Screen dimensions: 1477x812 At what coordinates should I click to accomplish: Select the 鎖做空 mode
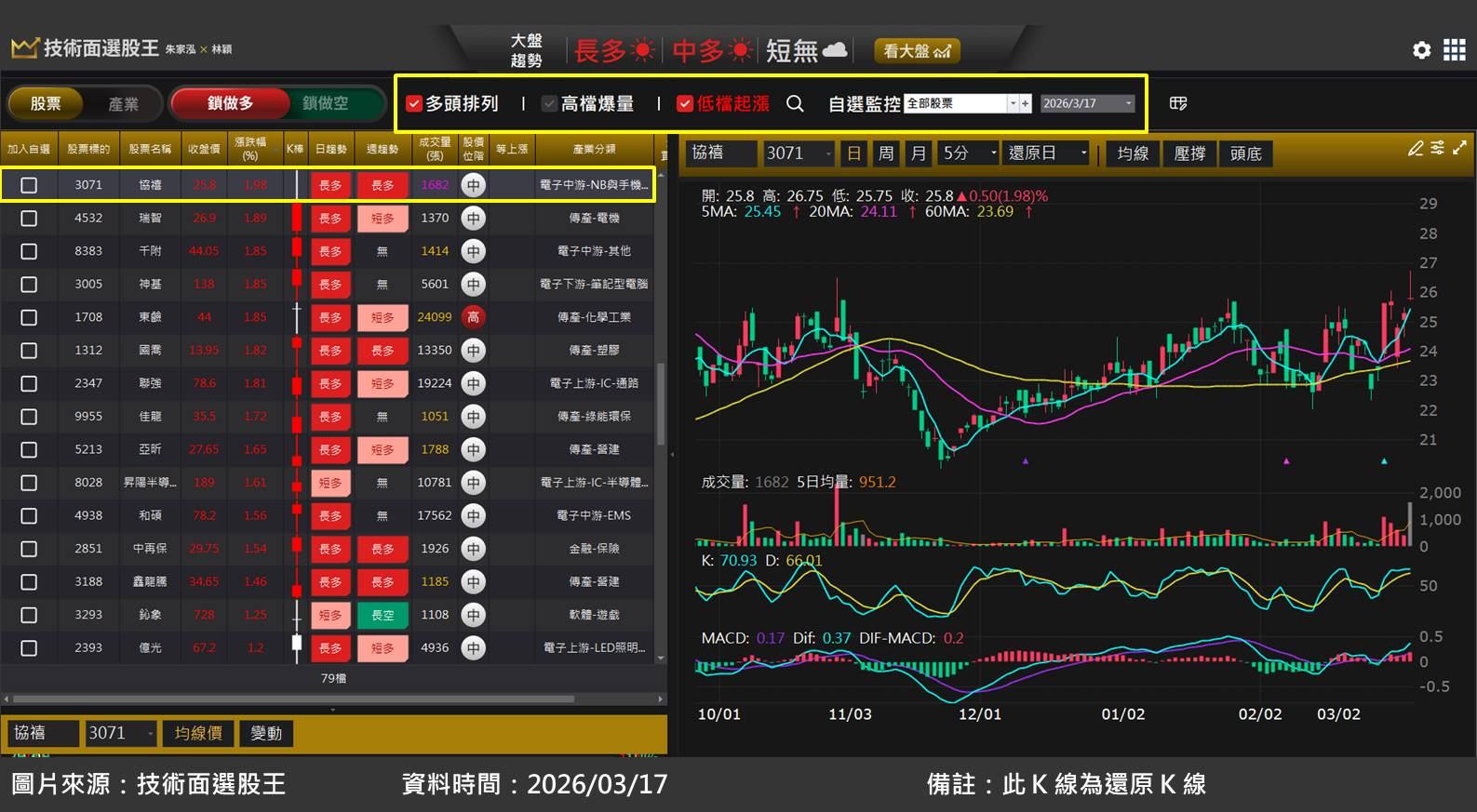pos(326,103)
